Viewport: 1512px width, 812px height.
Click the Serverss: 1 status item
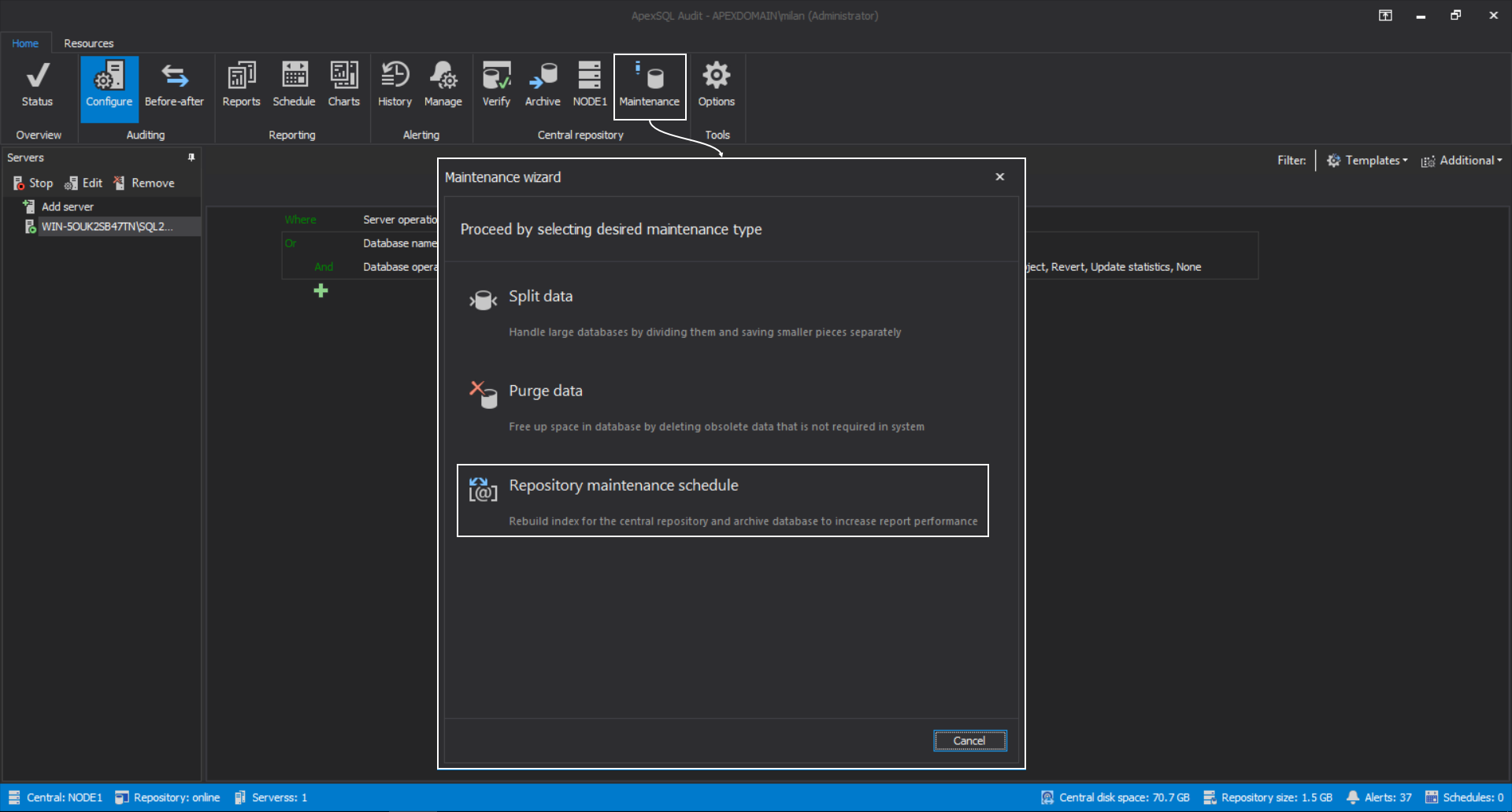tap(271, 797)
